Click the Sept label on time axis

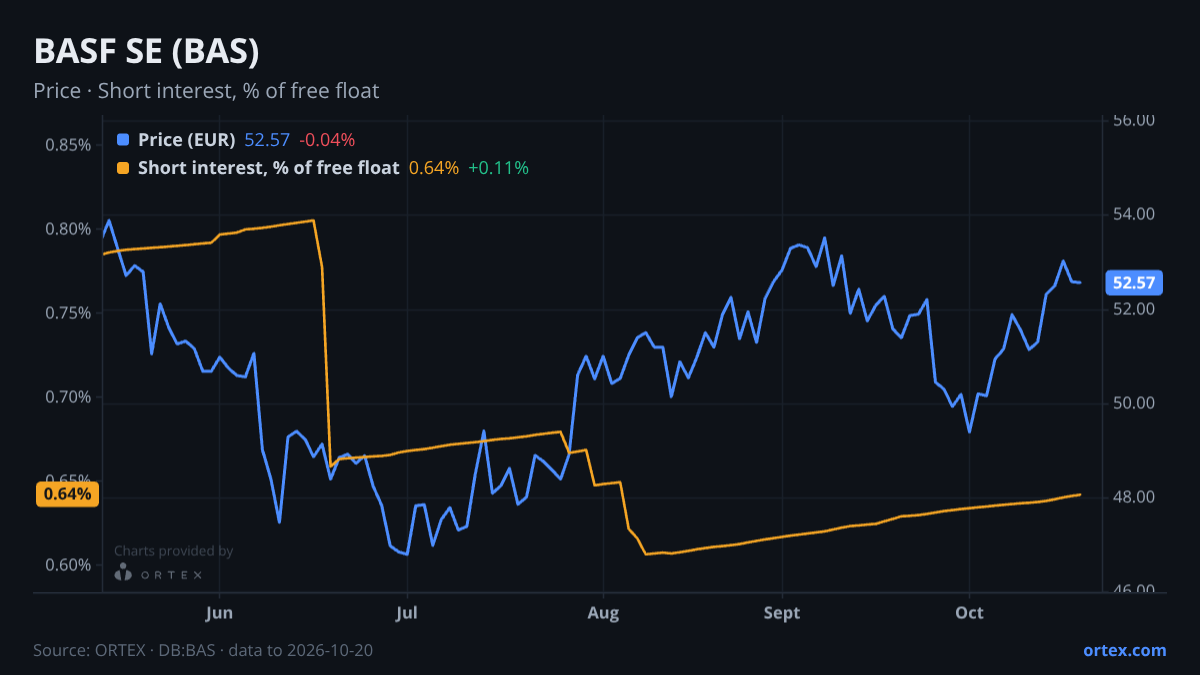click(782, 612)
